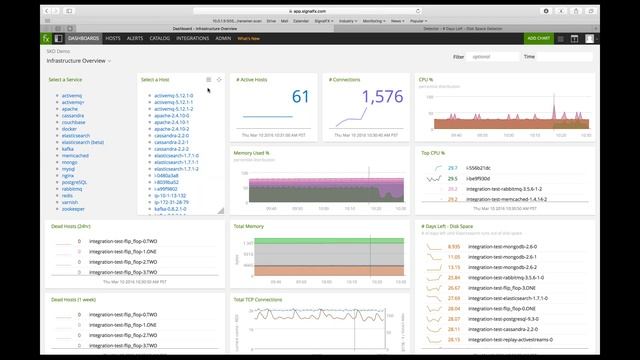
Task: Open host activemq-5.12.1-0
Action: tap(174, 96)
